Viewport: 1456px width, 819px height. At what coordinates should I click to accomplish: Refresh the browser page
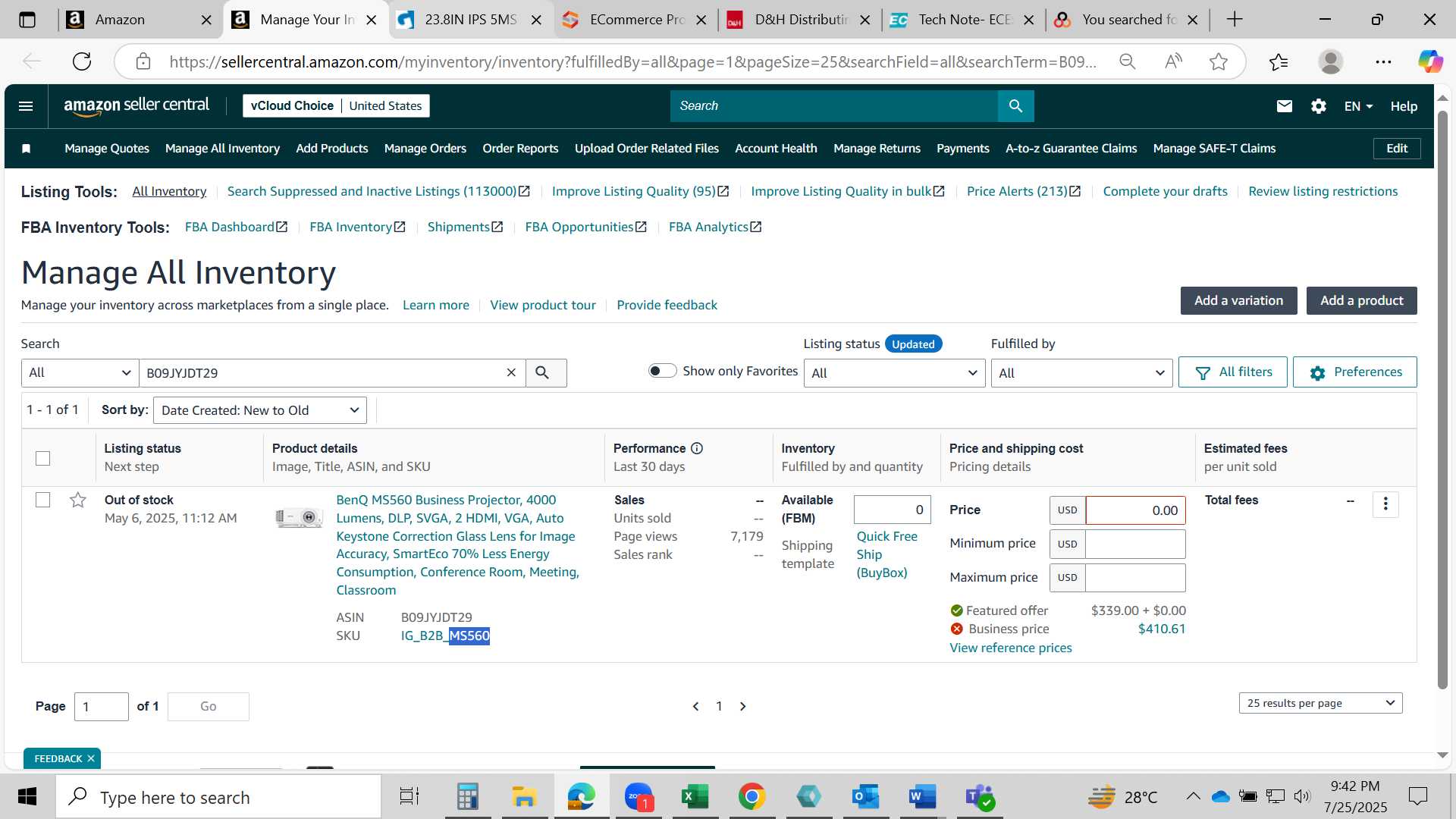click(82, 61)
